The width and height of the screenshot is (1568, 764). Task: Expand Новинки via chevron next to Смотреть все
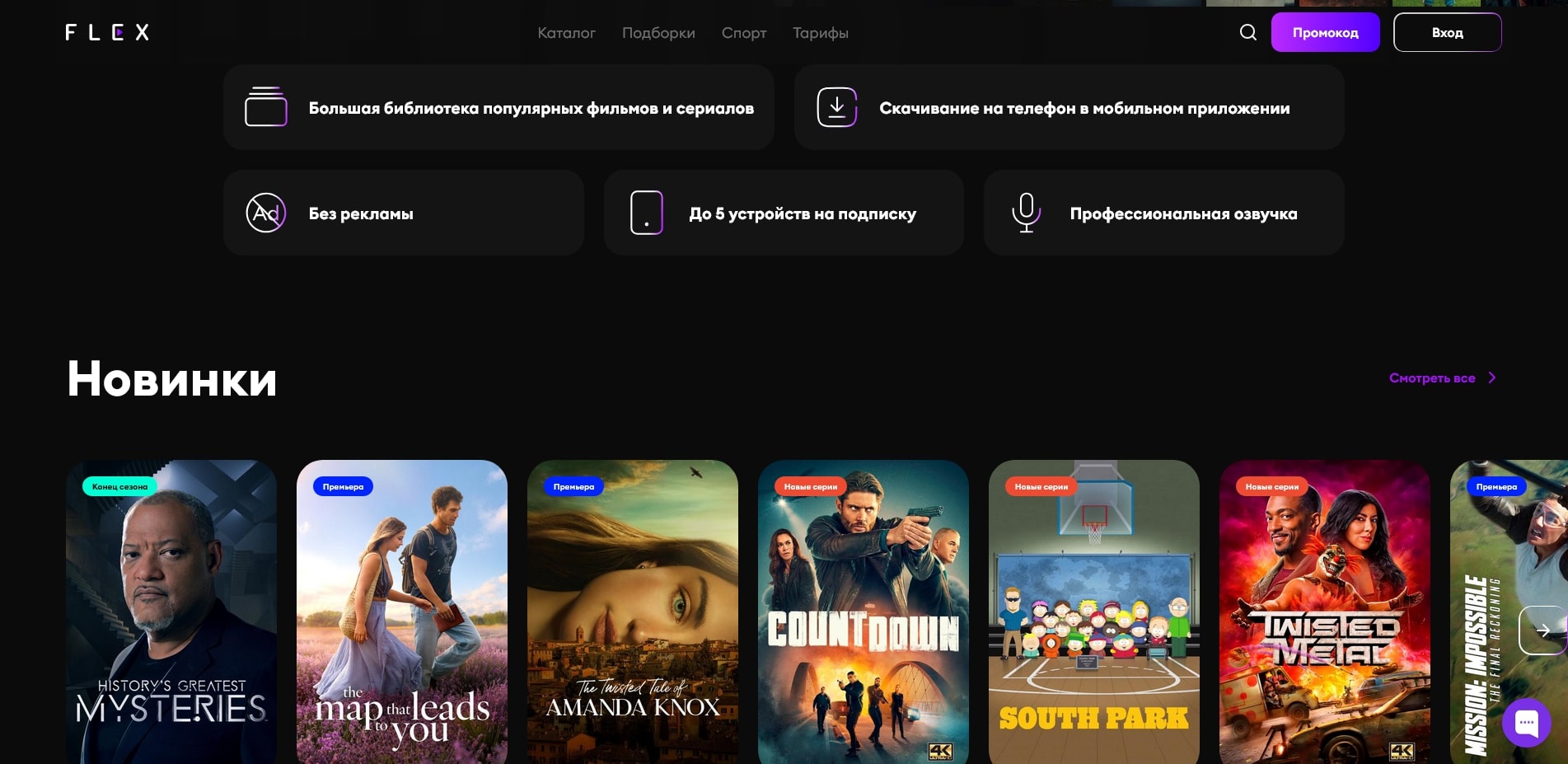coord(1492,377)
